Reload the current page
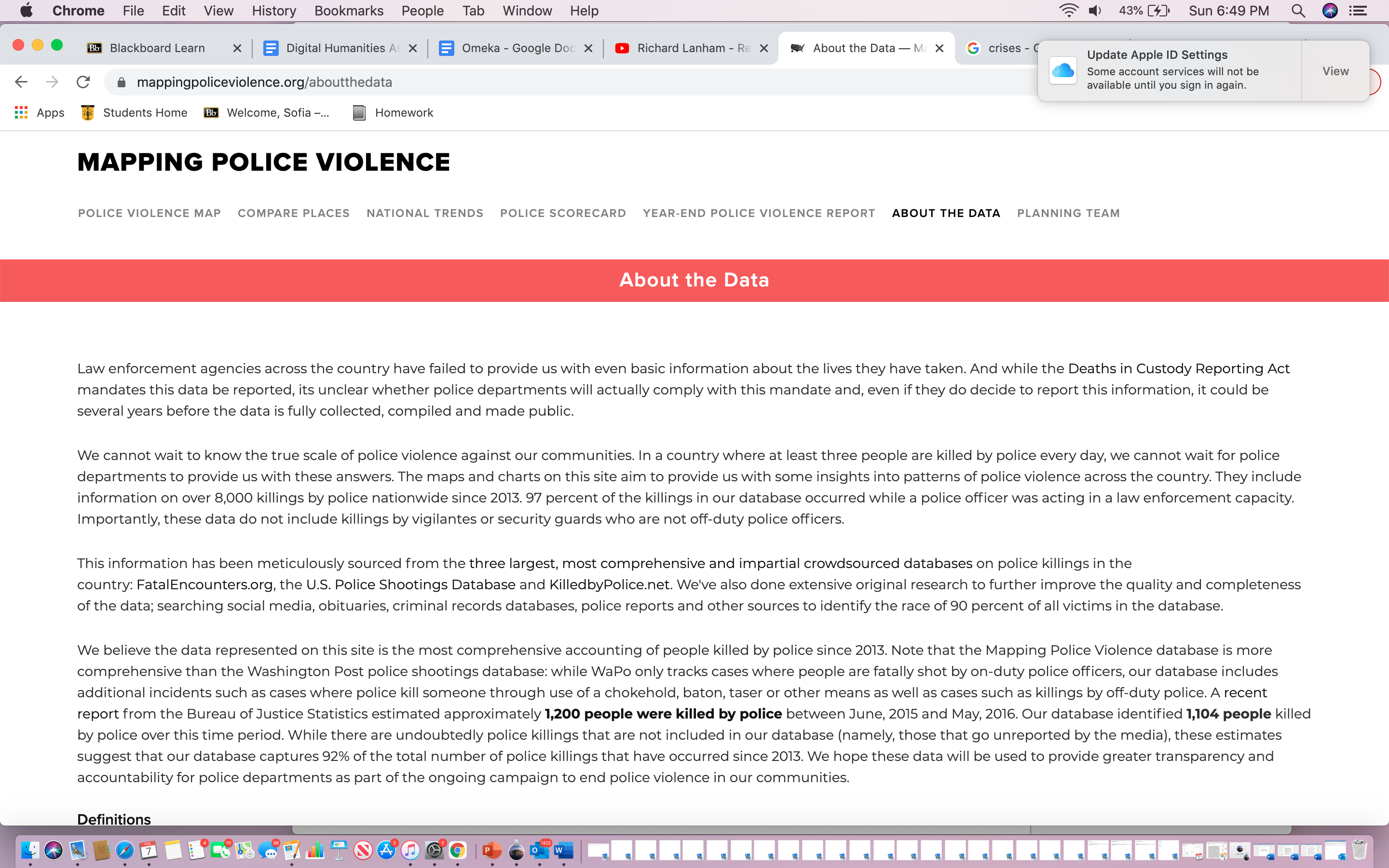The image size is (1389, 868). 83,82
